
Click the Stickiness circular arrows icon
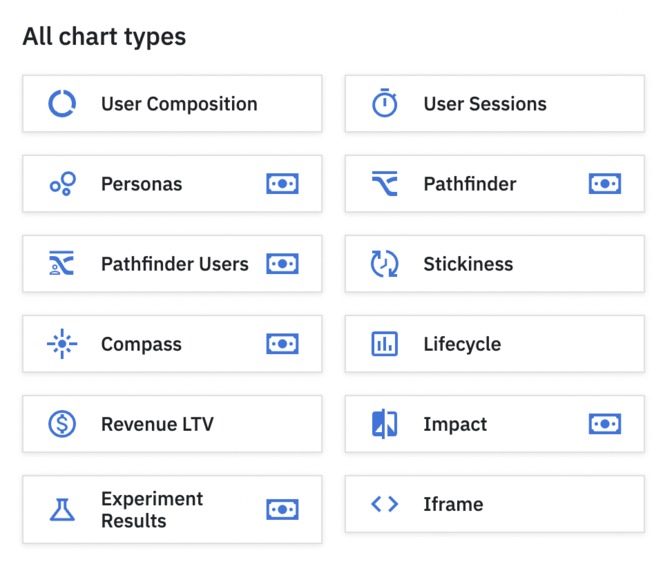pyautogui.click(x=385, y=264)
